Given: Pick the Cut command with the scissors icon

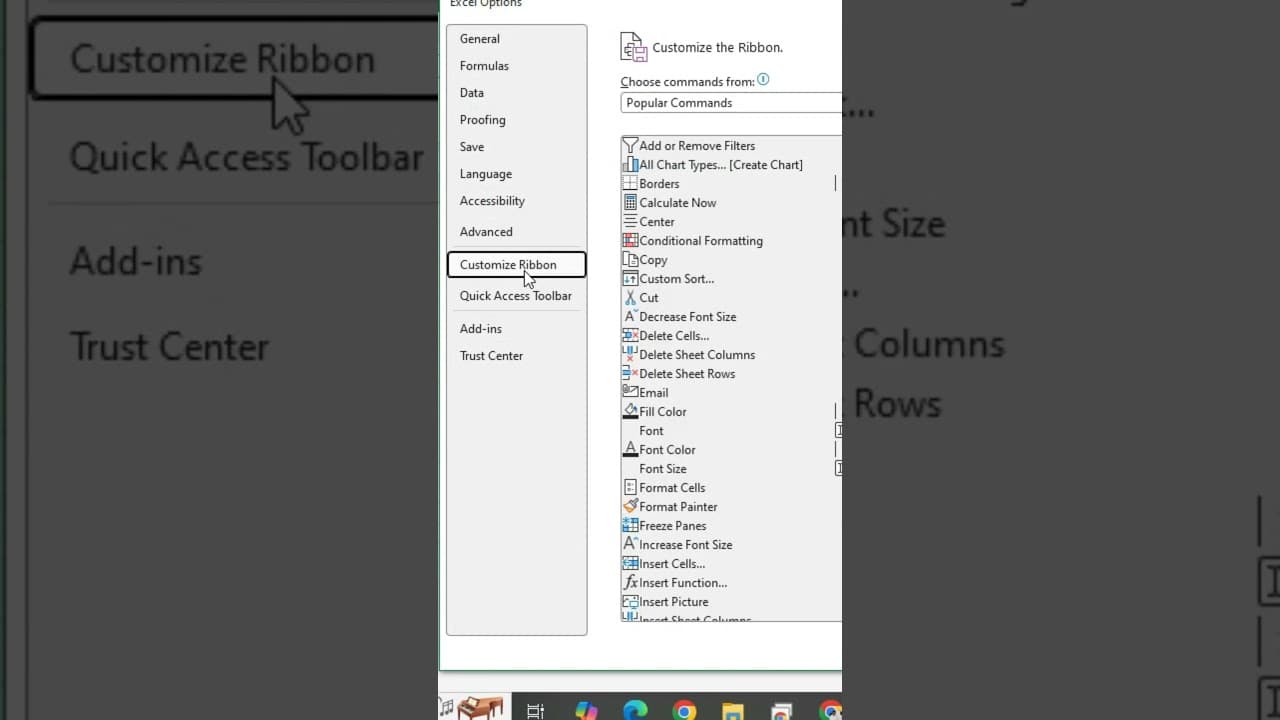Looking at the screenshot, I should (x=730, y=298).
